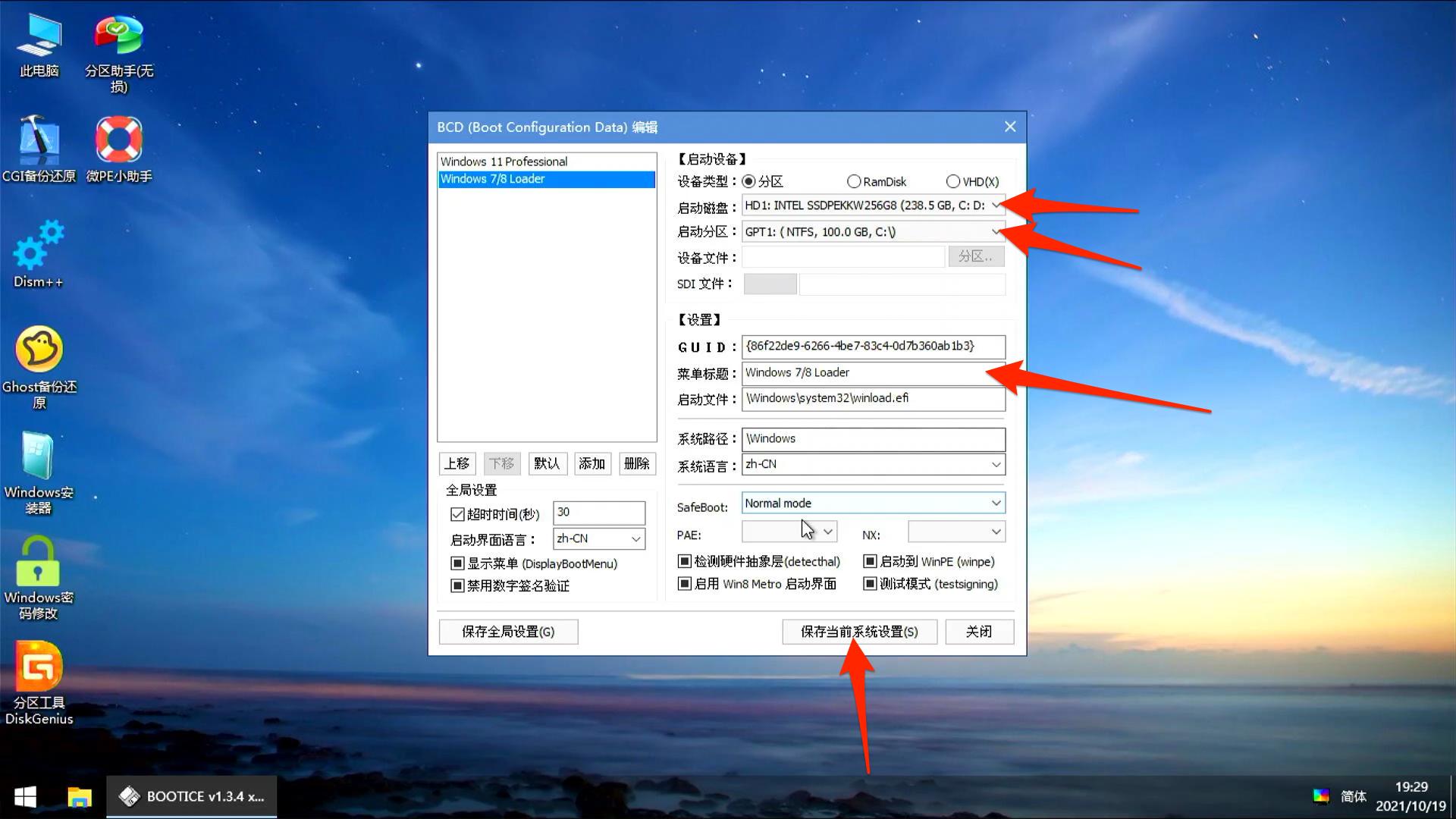This screenshot has width=1456, height=819.
Task: Open the 系统语言 zh-CN dropdown
Action: pos(996,464)
